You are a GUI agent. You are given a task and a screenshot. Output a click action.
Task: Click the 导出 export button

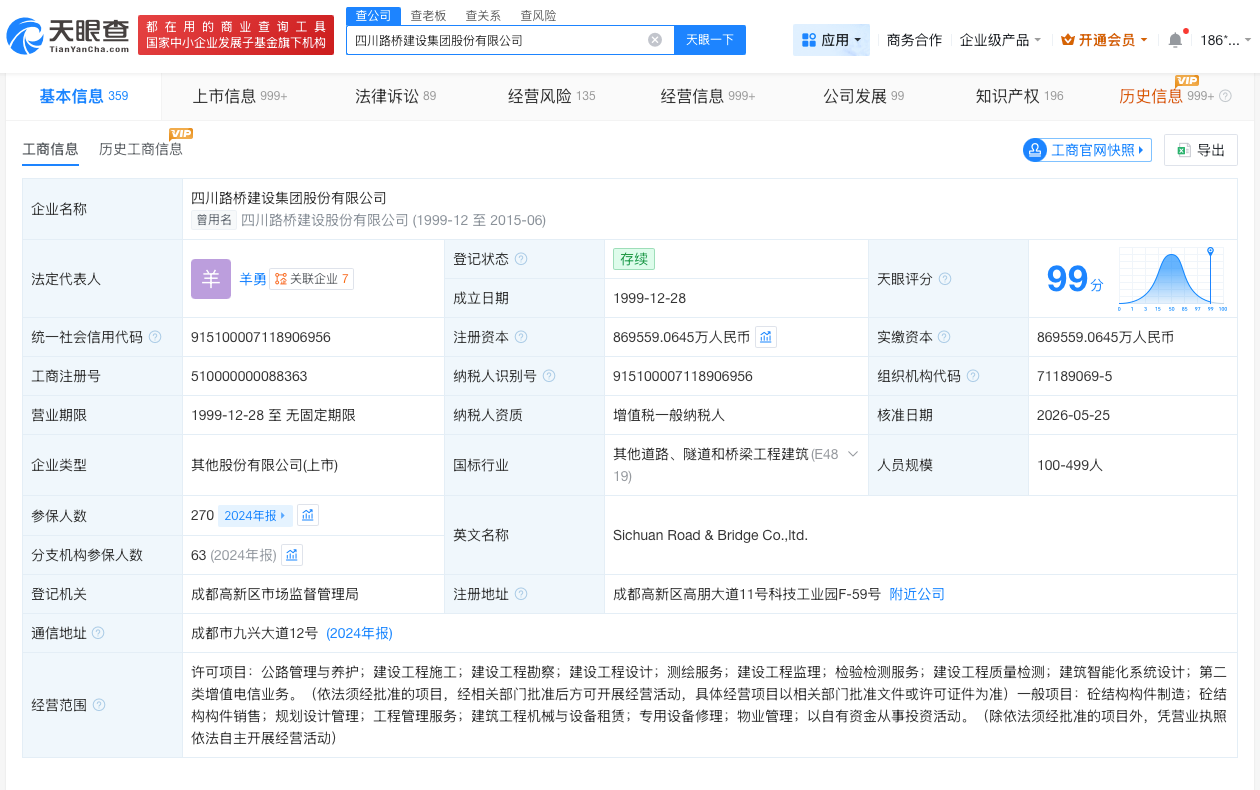[x=1201, y=150]
